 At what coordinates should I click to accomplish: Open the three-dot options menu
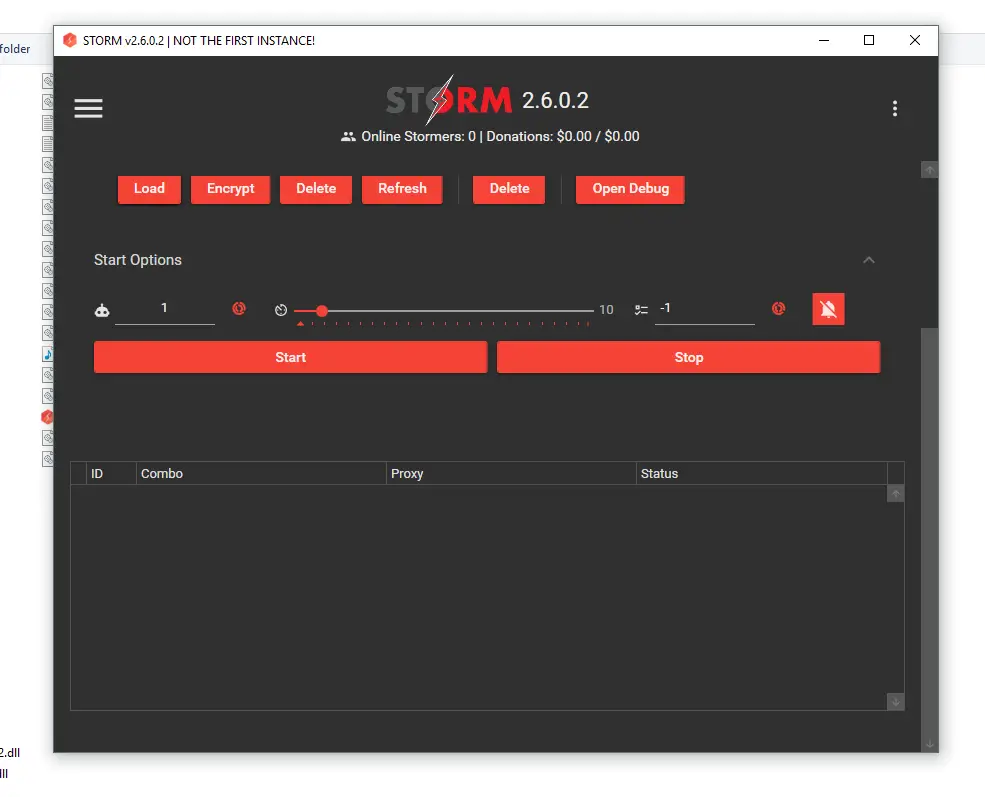[x=895, y=108]
